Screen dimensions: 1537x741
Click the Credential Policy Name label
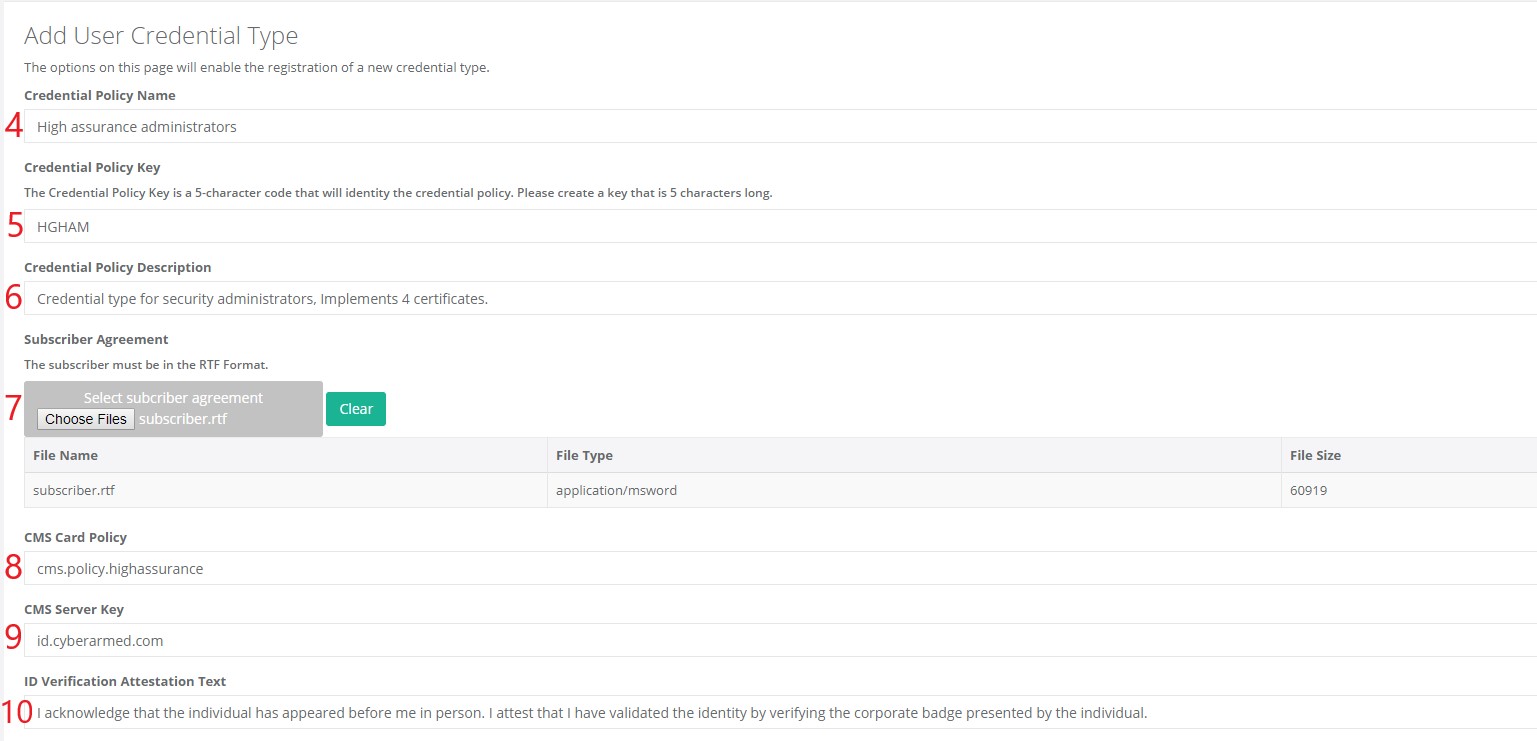[100, 96]
